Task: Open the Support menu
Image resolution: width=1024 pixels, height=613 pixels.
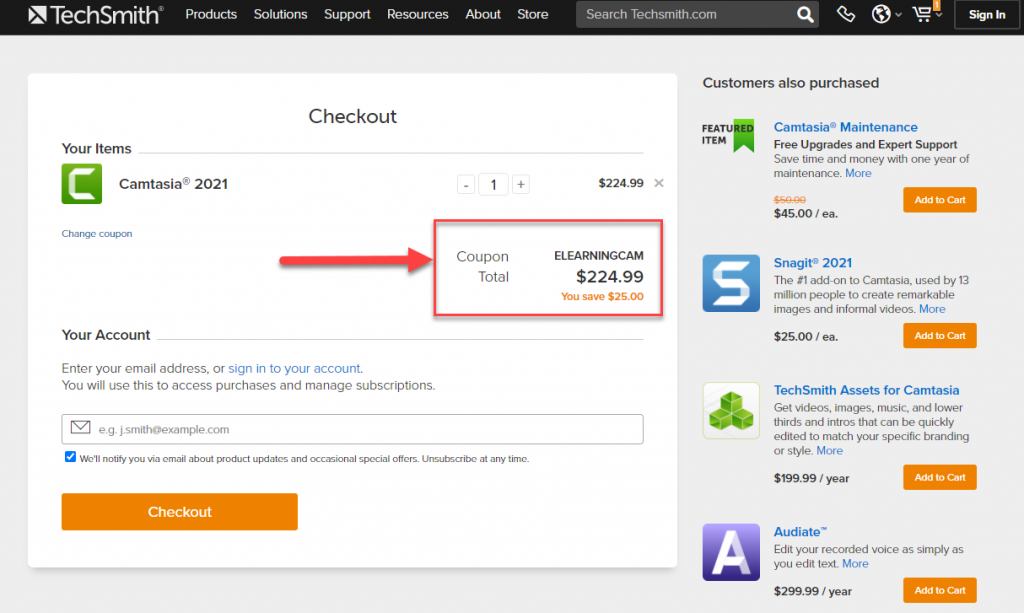Action: click(347, 14)
